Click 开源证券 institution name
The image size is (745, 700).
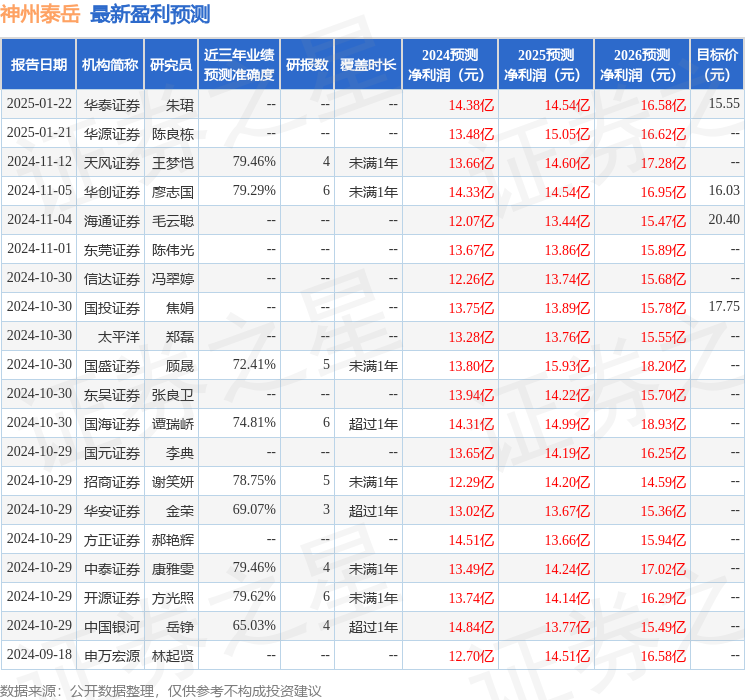(112, 598)
